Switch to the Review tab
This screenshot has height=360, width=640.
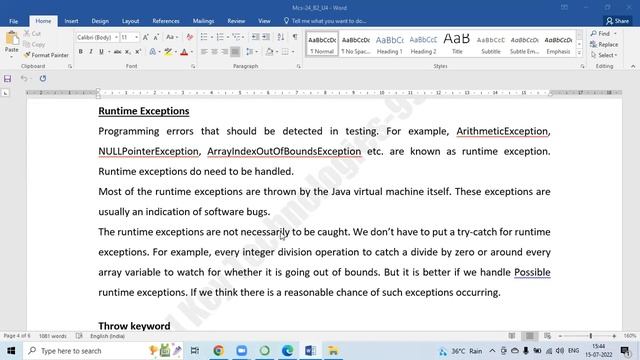pos(236,21)
